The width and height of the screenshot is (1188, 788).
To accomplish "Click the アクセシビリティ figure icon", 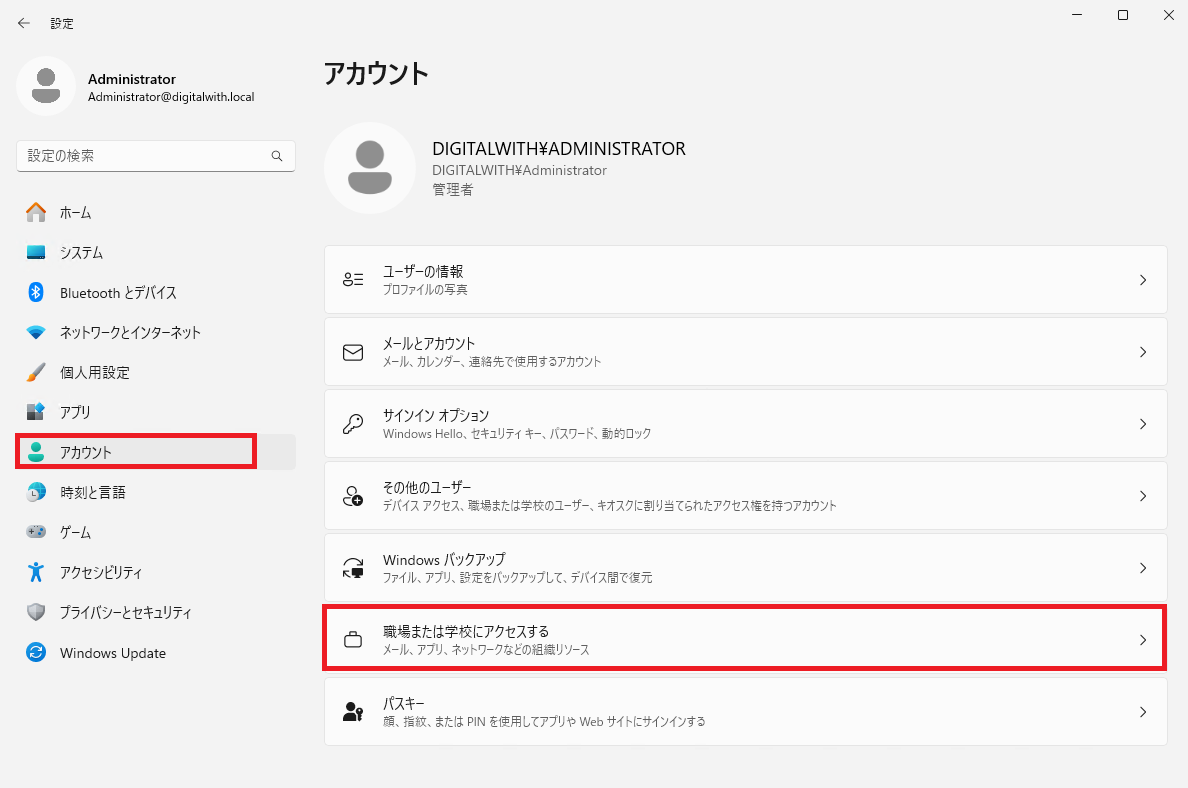I will click(x=36, y=572).
